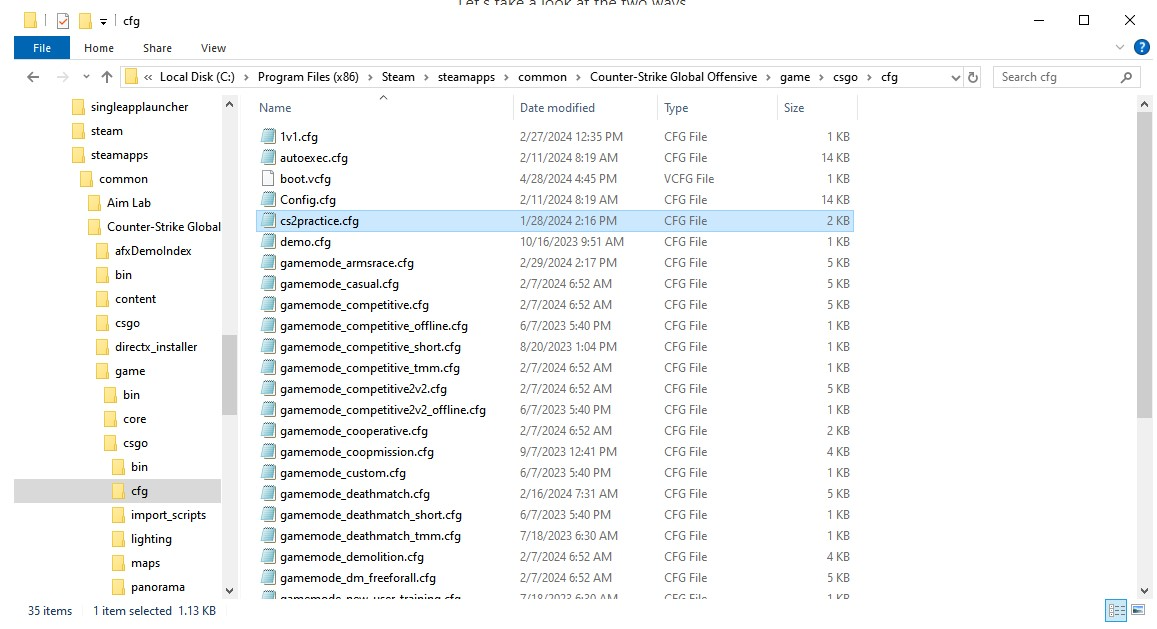The width and height of the screenshot is (1157, 629).
Task: Go back to previous folder
Action: [x=32, y=77]
